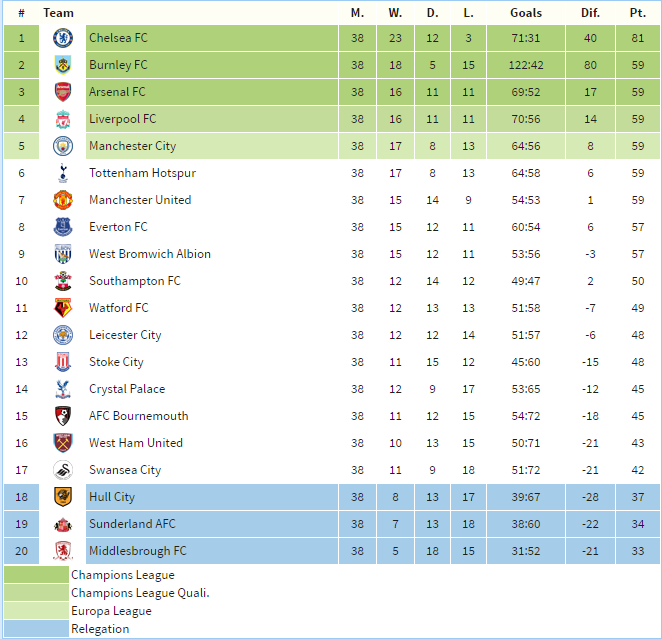Click the Hull City club crest

tap(63, 497)
